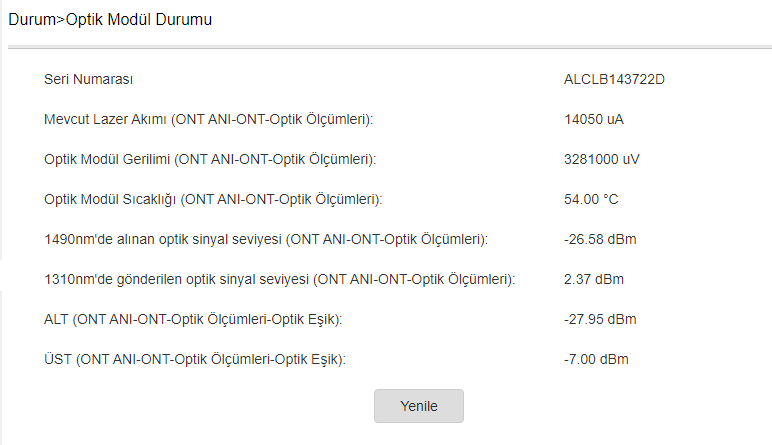Click the serial number value ALCLB143722D

click(614, 79)
